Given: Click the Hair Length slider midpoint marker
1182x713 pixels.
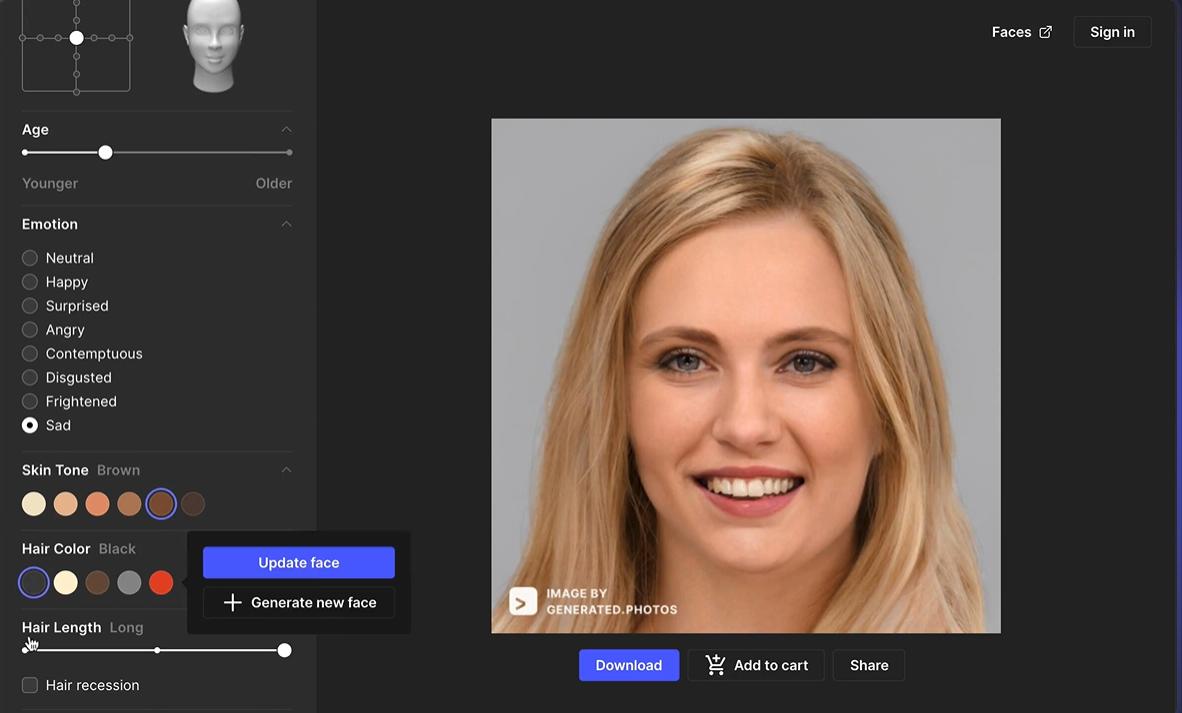Looking at the screenshot, I should tap(157, 650).
